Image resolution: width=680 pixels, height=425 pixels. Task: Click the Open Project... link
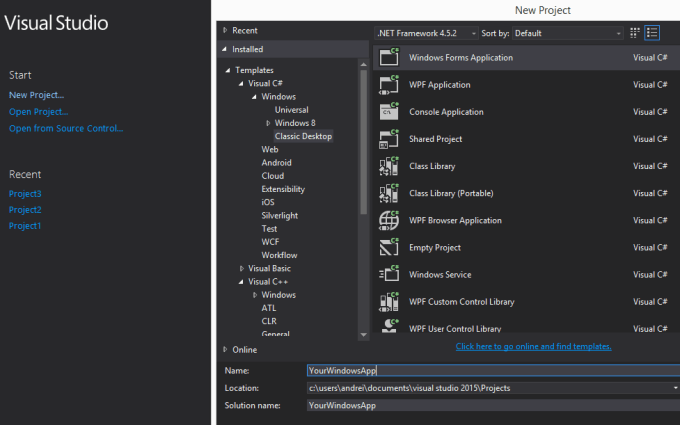(39, 112)
